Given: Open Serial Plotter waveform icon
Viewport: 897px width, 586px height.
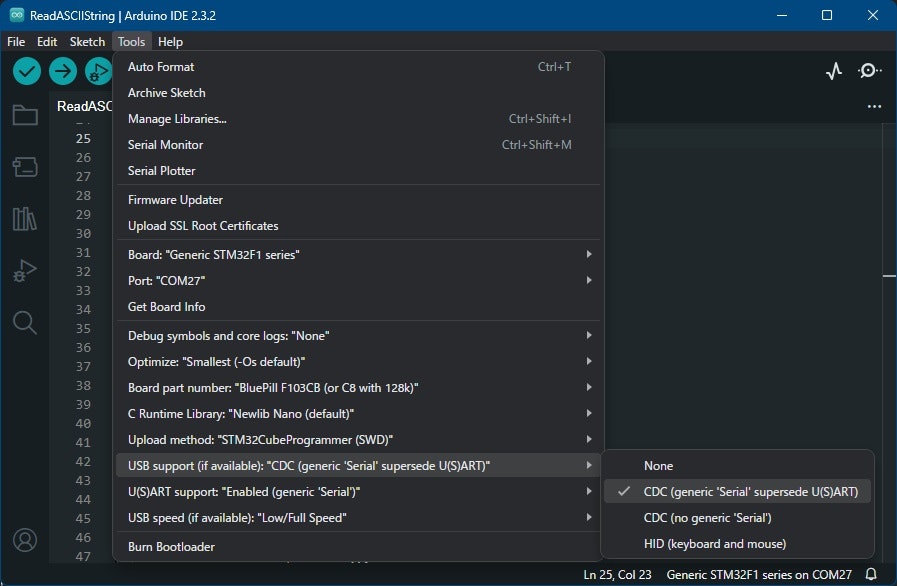Looking at the screenshot, I should point(834,71).
